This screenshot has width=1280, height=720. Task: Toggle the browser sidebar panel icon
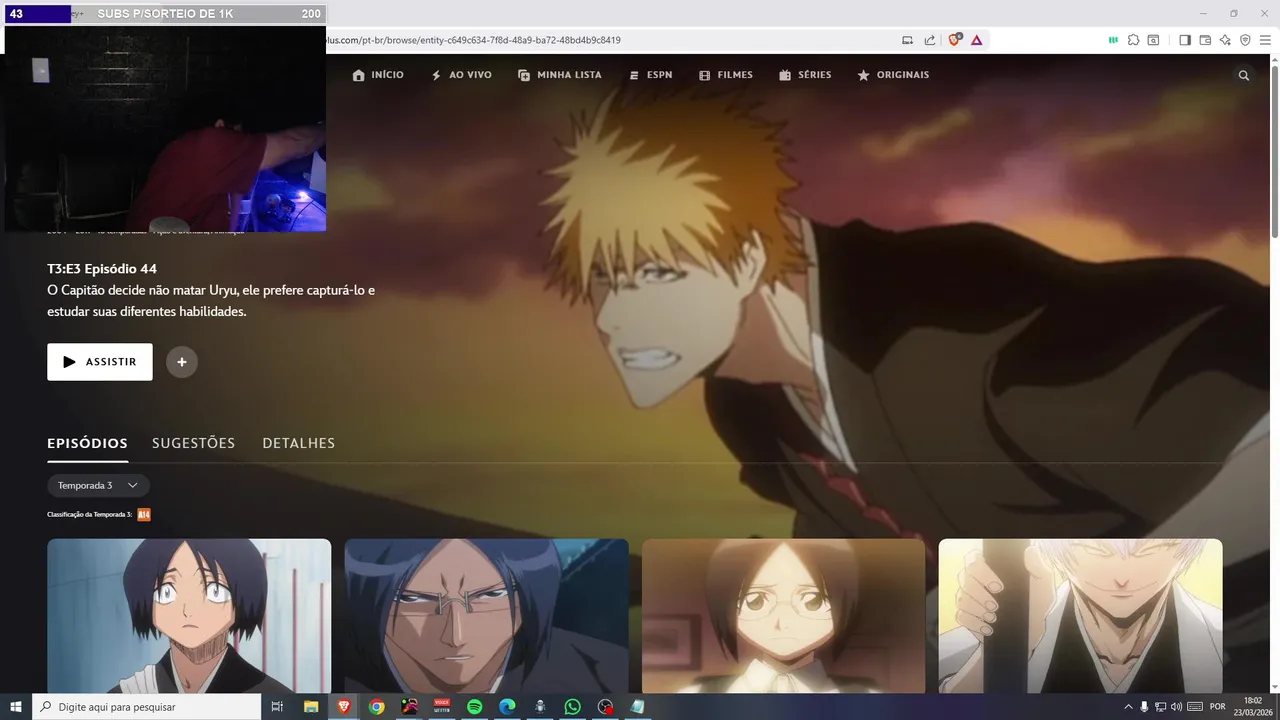point(1185,40)
